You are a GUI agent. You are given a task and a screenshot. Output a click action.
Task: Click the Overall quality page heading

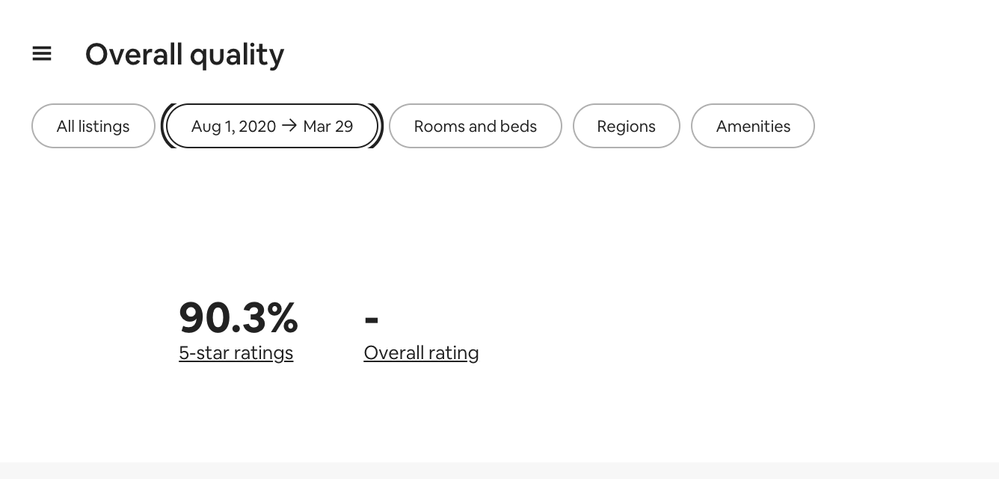click(184, 54)
